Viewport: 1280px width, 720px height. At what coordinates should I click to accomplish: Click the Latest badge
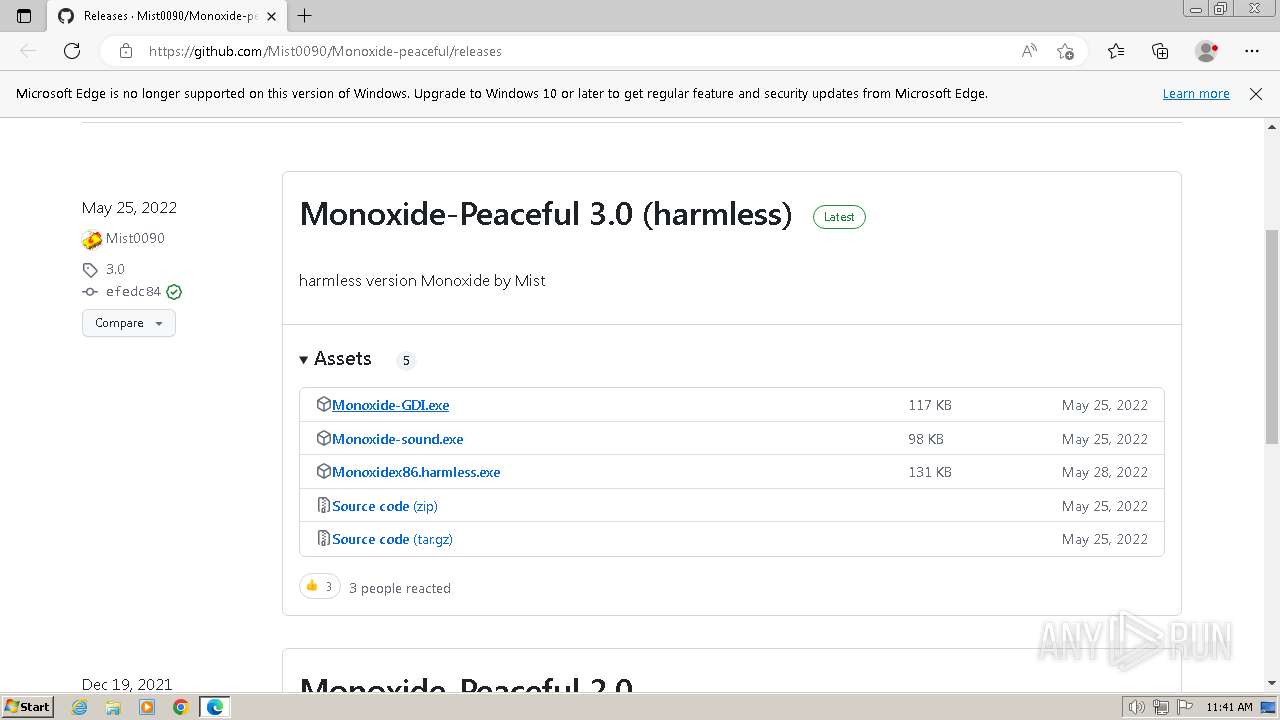click(839, 217)
